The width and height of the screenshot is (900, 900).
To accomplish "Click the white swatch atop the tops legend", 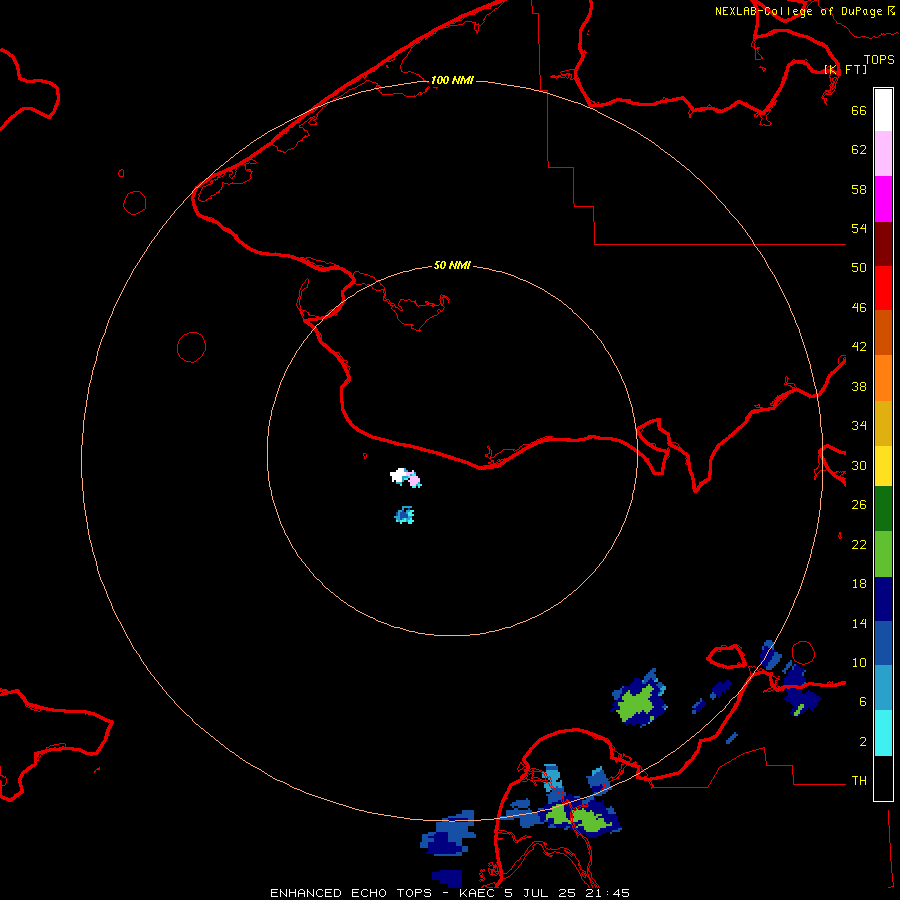I will (883, 110).
